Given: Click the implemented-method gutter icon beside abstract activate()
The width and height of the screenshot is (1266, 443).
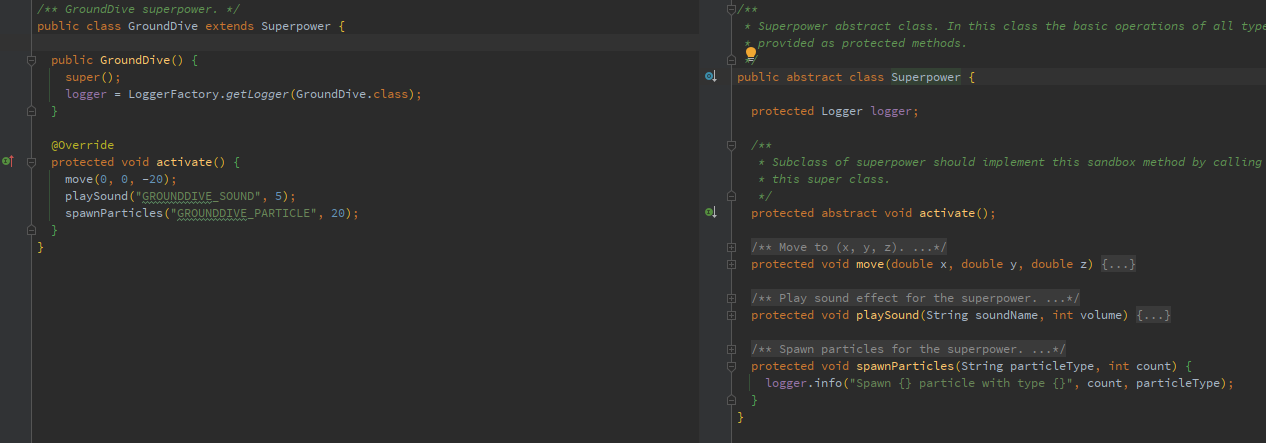Looking at the screenshot, I should [x=711, y=212].
